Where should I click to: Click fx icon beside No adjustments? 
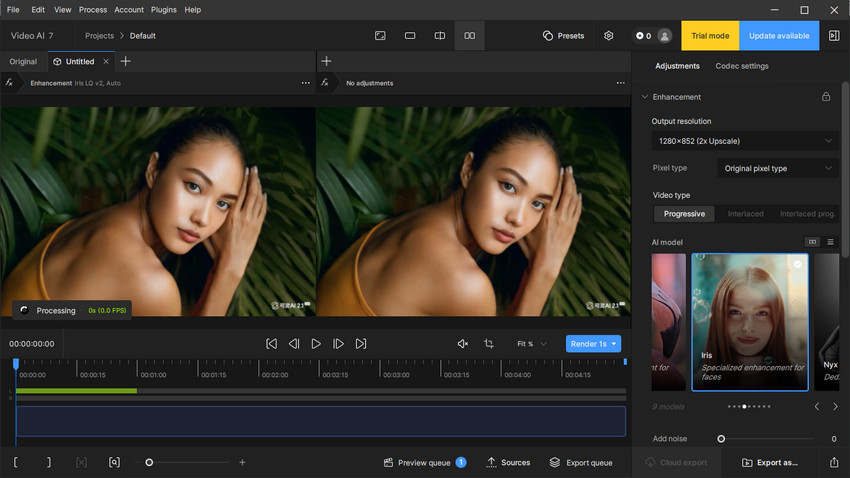[324, 82]
